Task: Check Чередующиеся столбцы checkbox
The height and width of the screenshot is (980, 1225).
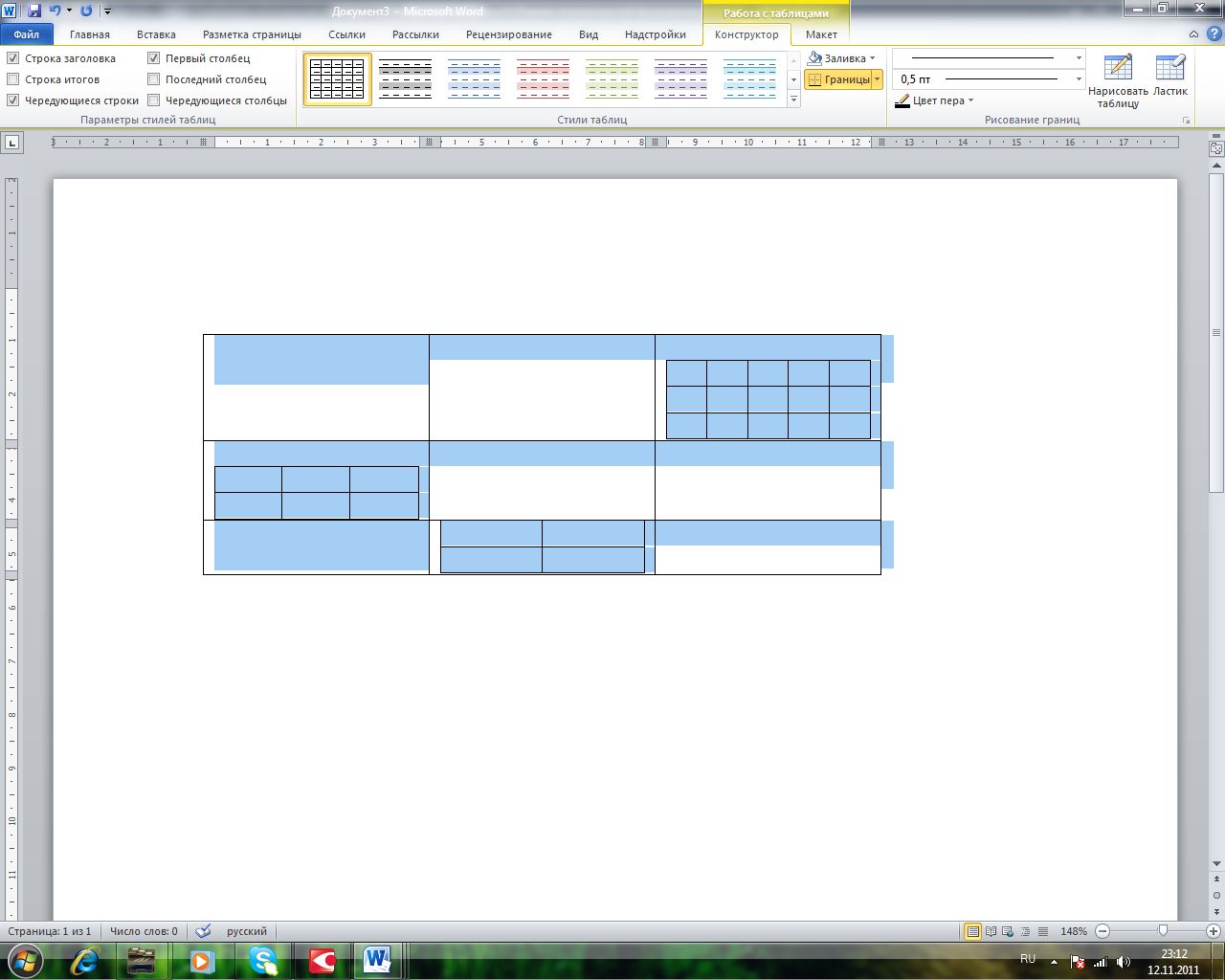Action: tap(153, 100)
